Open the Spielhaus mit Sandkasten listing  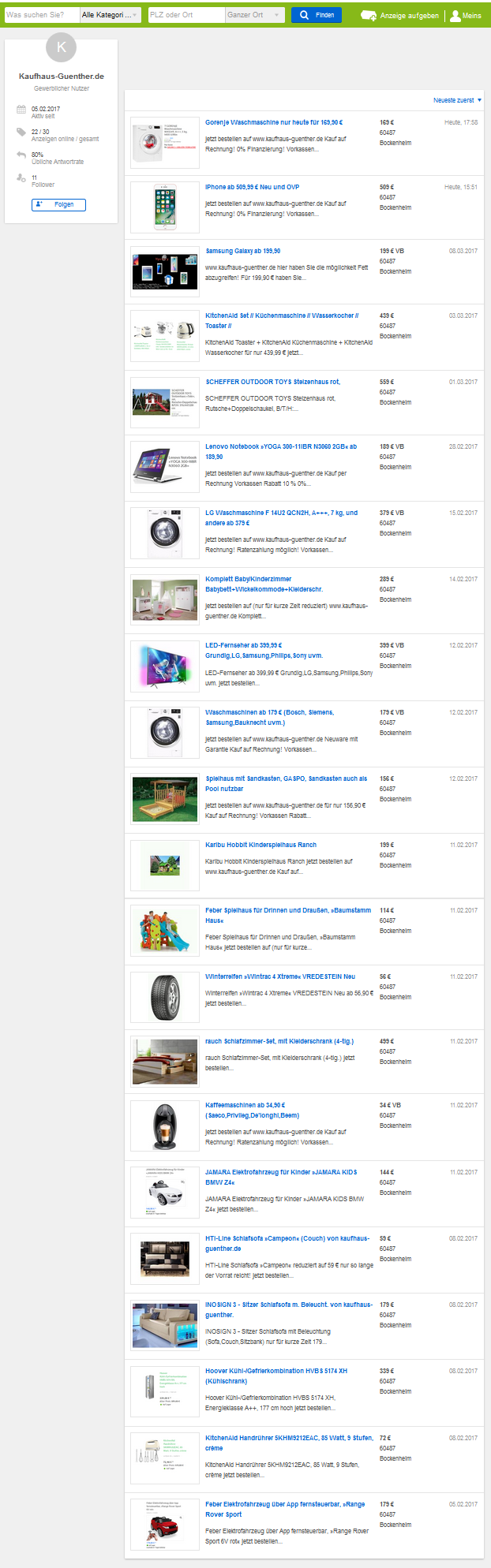(287, 783)
